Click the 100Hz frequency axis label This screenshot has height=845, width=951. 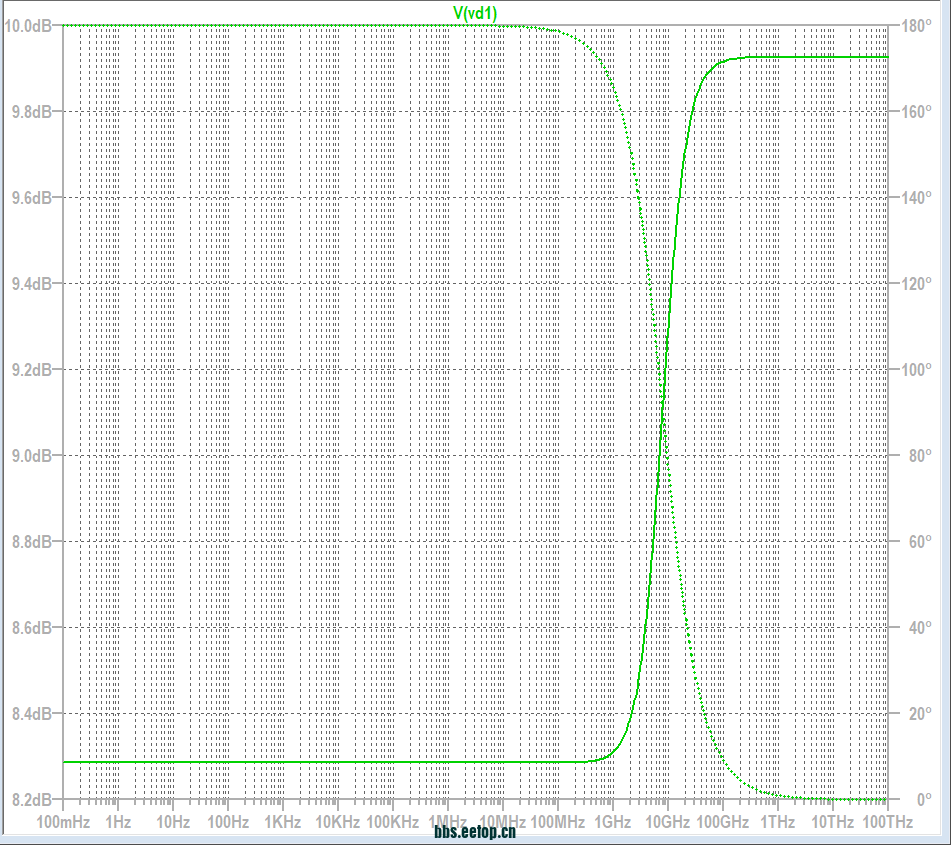(x=228, y=822)
